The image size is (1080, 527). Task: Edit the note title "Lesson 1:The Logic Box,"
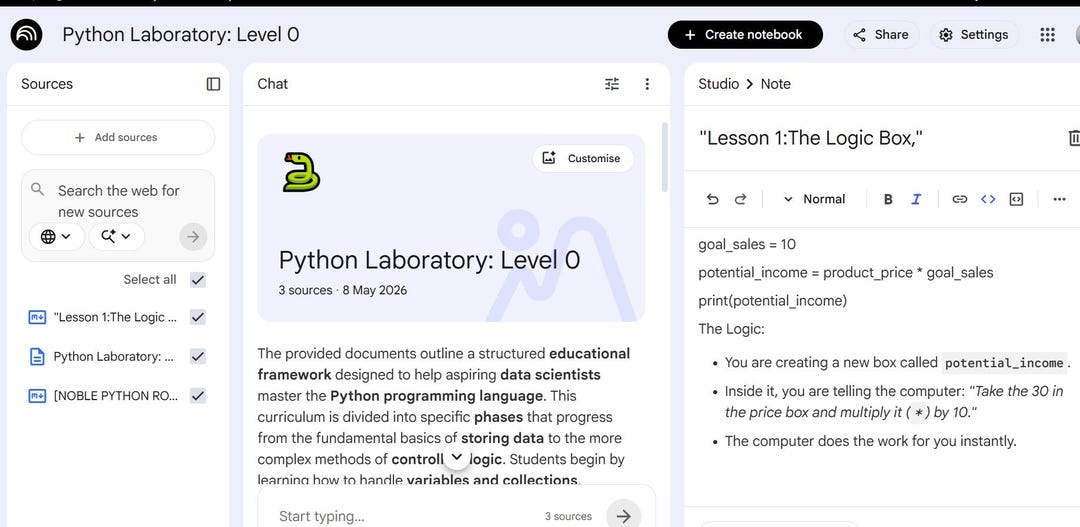point(811,138)
